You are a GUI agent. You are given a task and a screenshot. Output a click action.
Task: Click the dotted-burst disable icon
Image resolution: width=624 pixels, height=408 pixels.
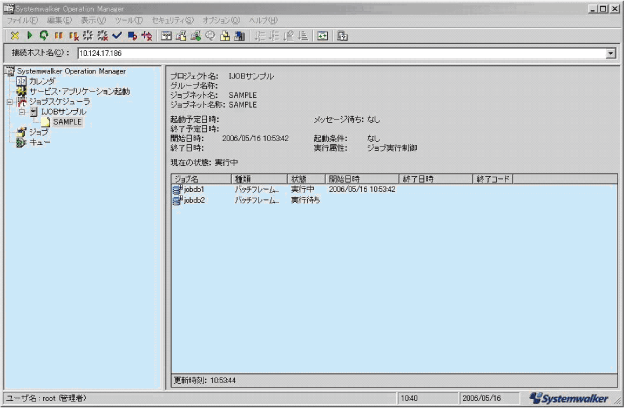[x=88, y=36]
